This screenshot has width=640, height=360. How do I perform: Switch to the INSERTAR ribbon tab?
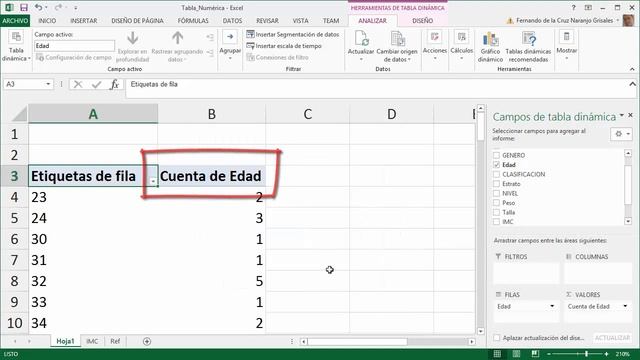(x=84, y=20)
